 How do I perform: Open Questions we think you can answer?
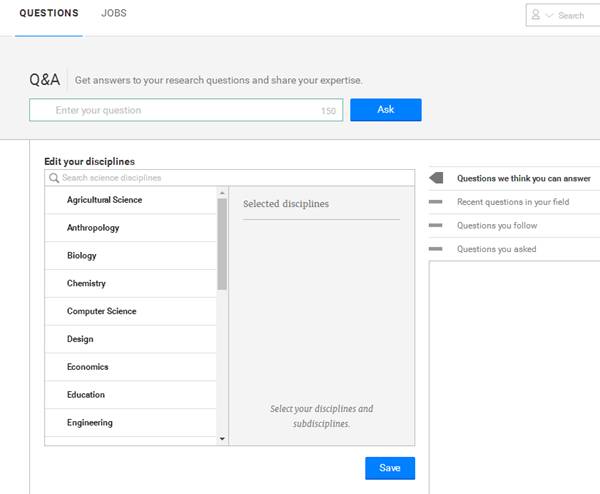click(x=523, y=178)
